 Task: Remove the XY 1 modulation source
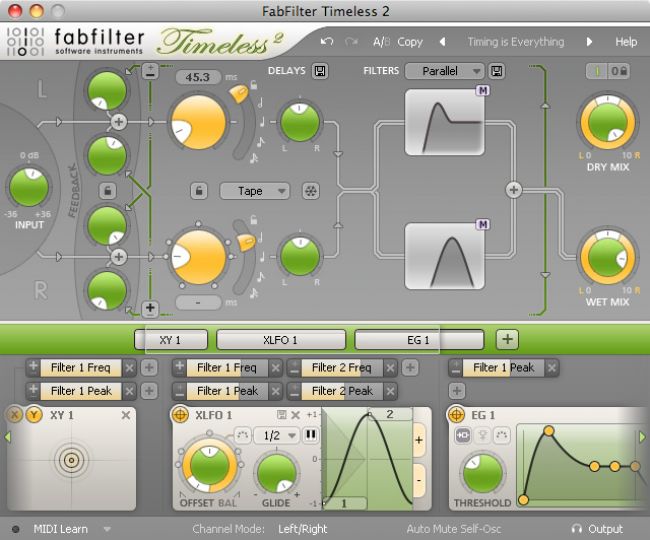(126, 415)
